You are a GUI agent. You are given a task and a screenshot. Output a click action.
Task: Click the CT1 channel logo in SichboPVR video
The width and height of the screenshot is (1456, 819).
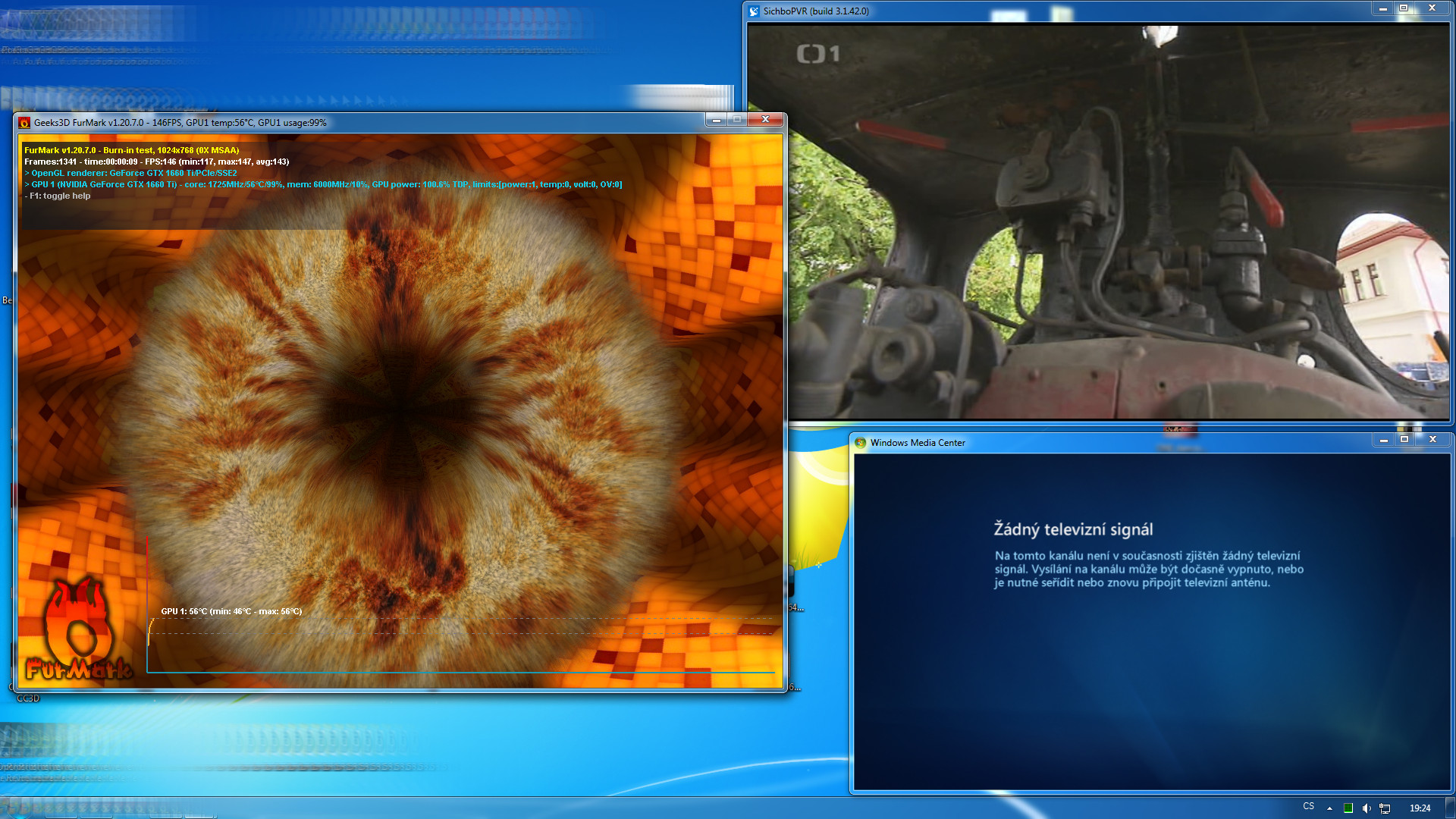[x=818, y=54]
